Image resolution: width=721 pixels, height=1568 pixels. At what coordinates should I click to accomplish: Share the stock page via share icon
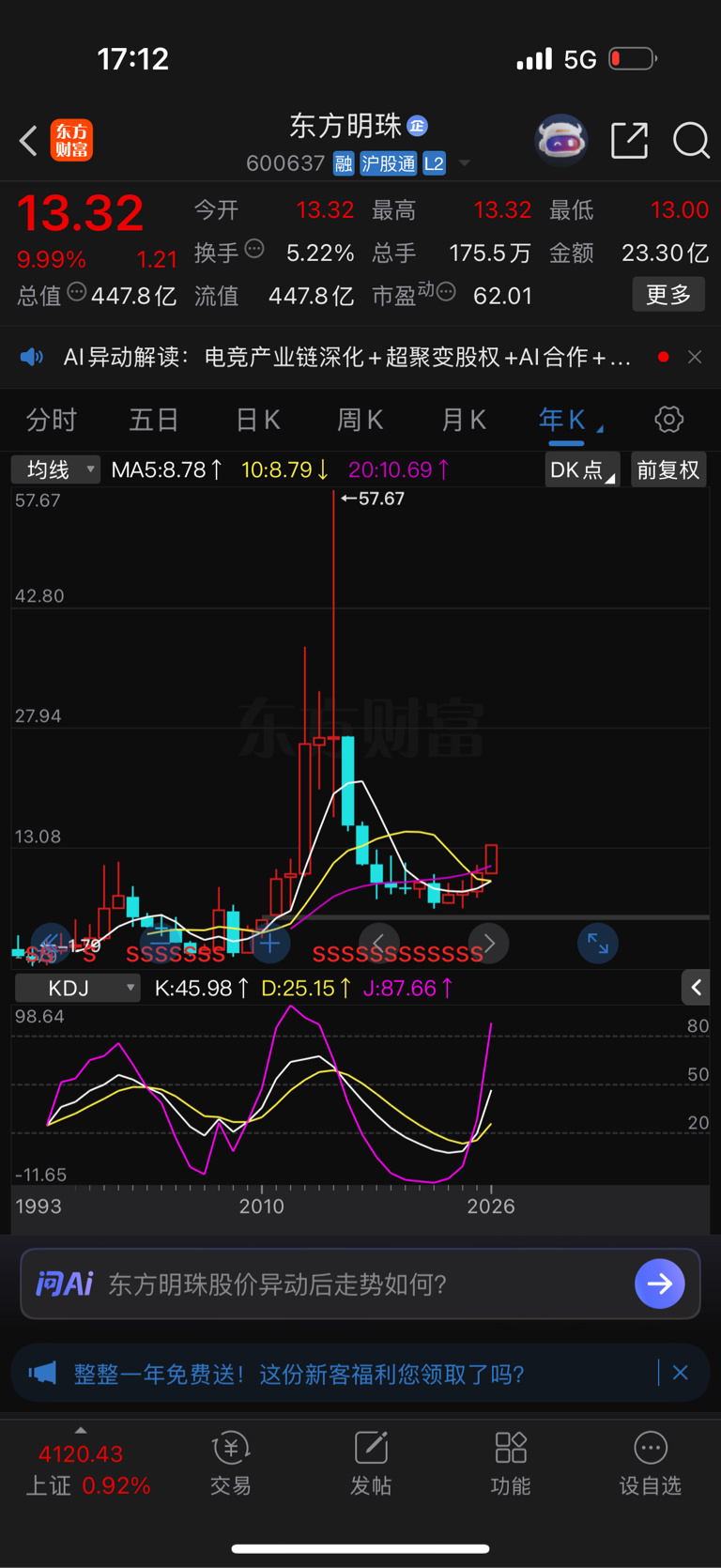click(x=629, y=141)
